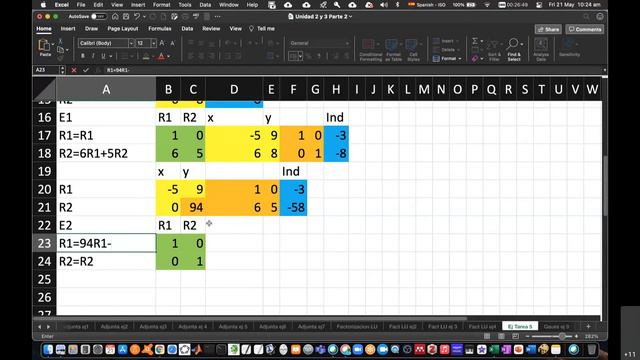Viewport: 640px width, 360px height.
Task: Click the Copy icon in the ribbon
Action: pos(60,50)
